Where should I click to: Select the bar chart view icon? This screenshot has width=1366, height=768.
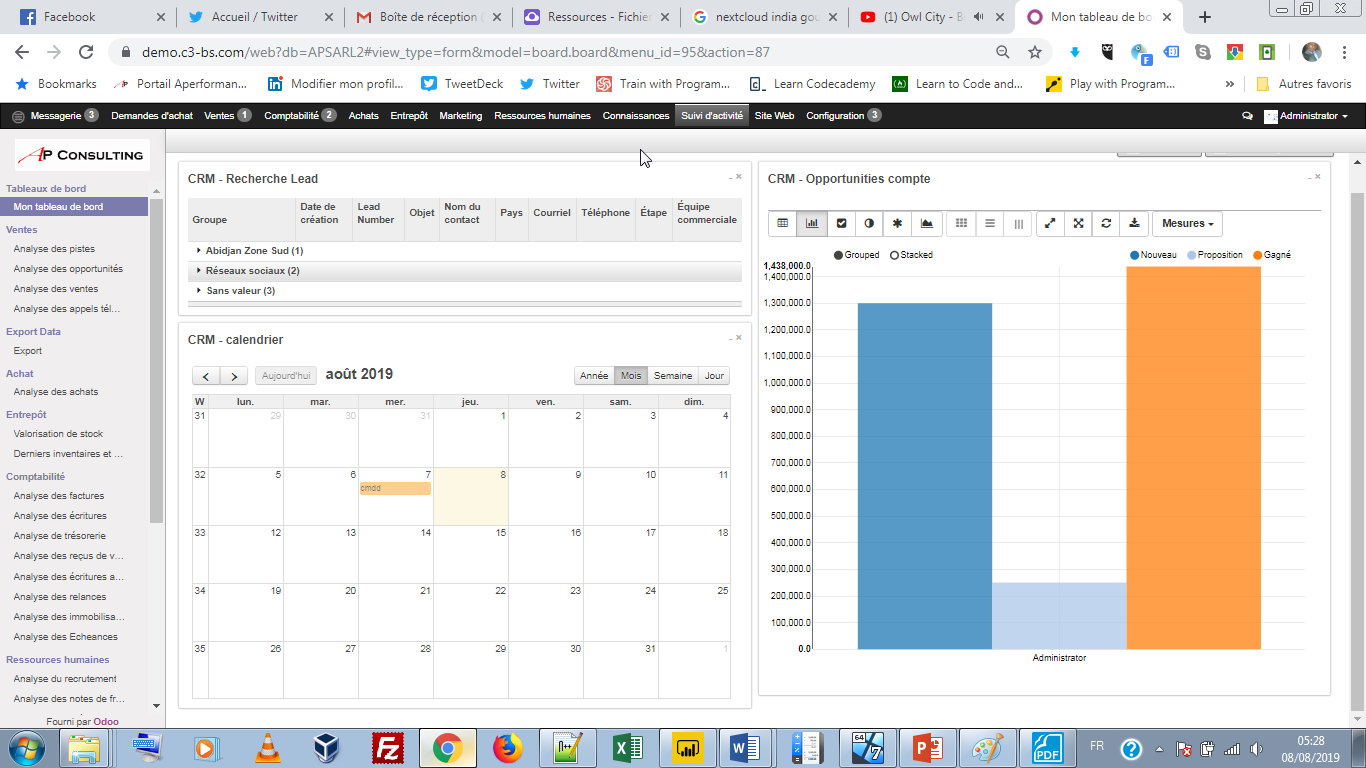point(812,224)
